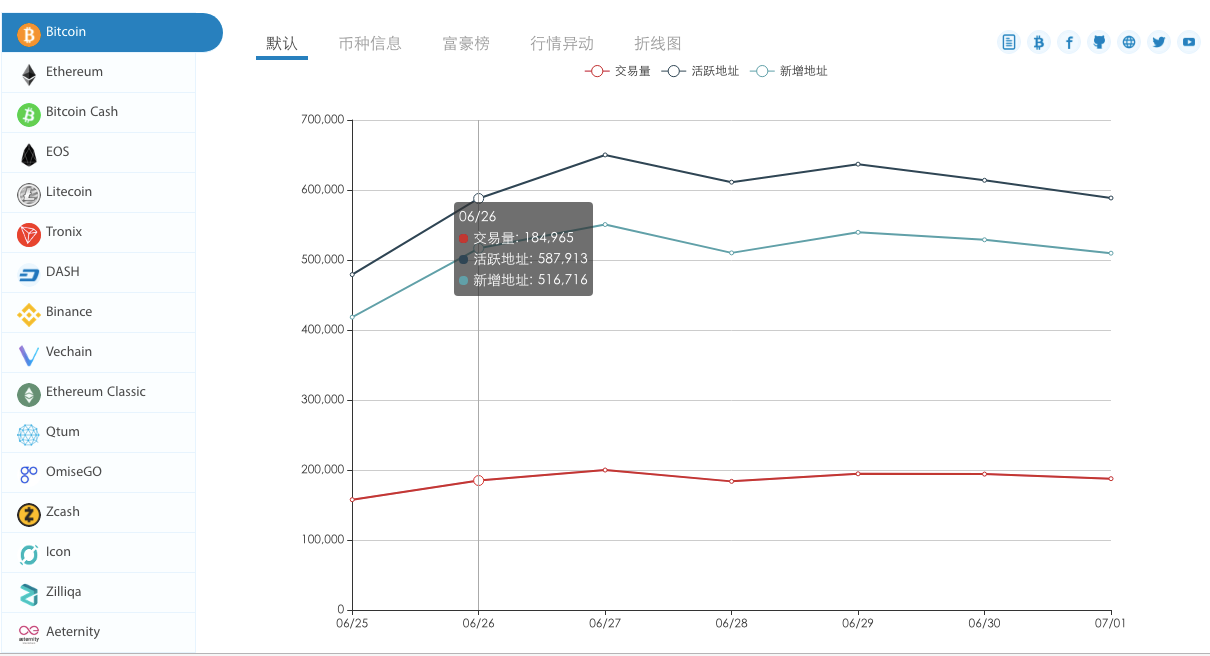Image resolution: width=1210 pixels, height=656 pixels.
Task: Open the 币种信息 tab
Action: point(370,44)
